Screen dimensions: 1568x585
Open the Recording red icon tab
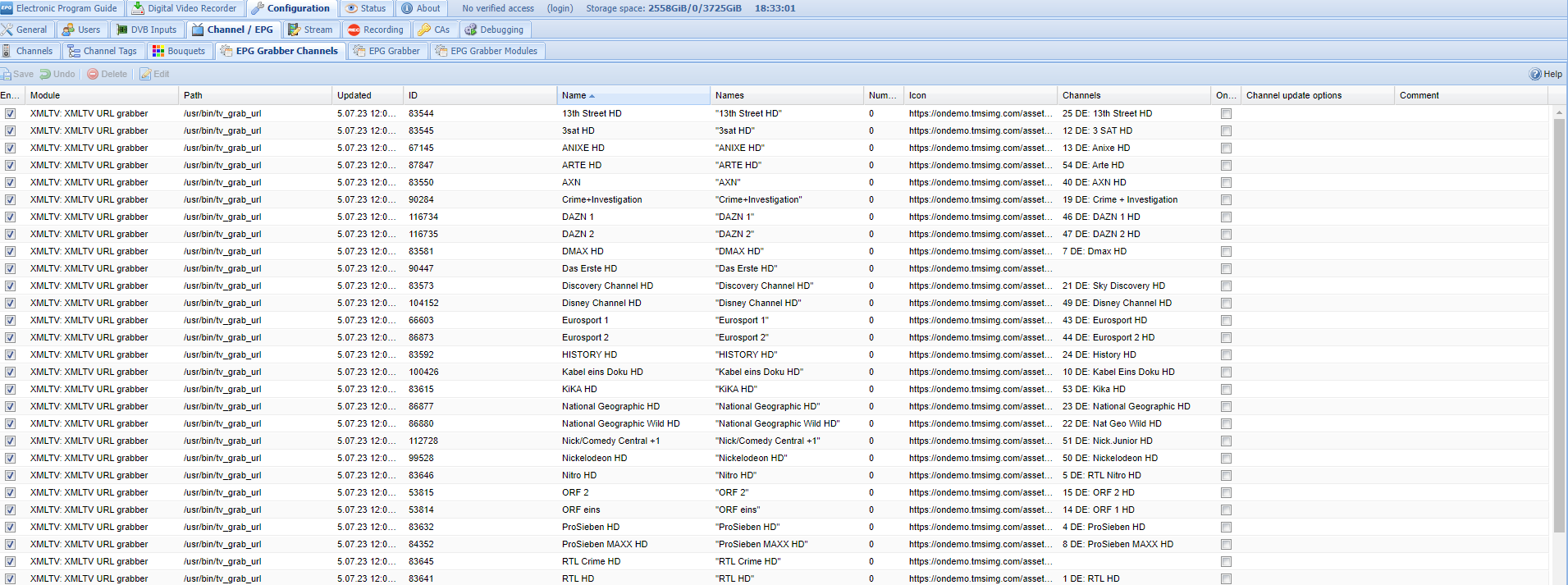click(376, 30)
